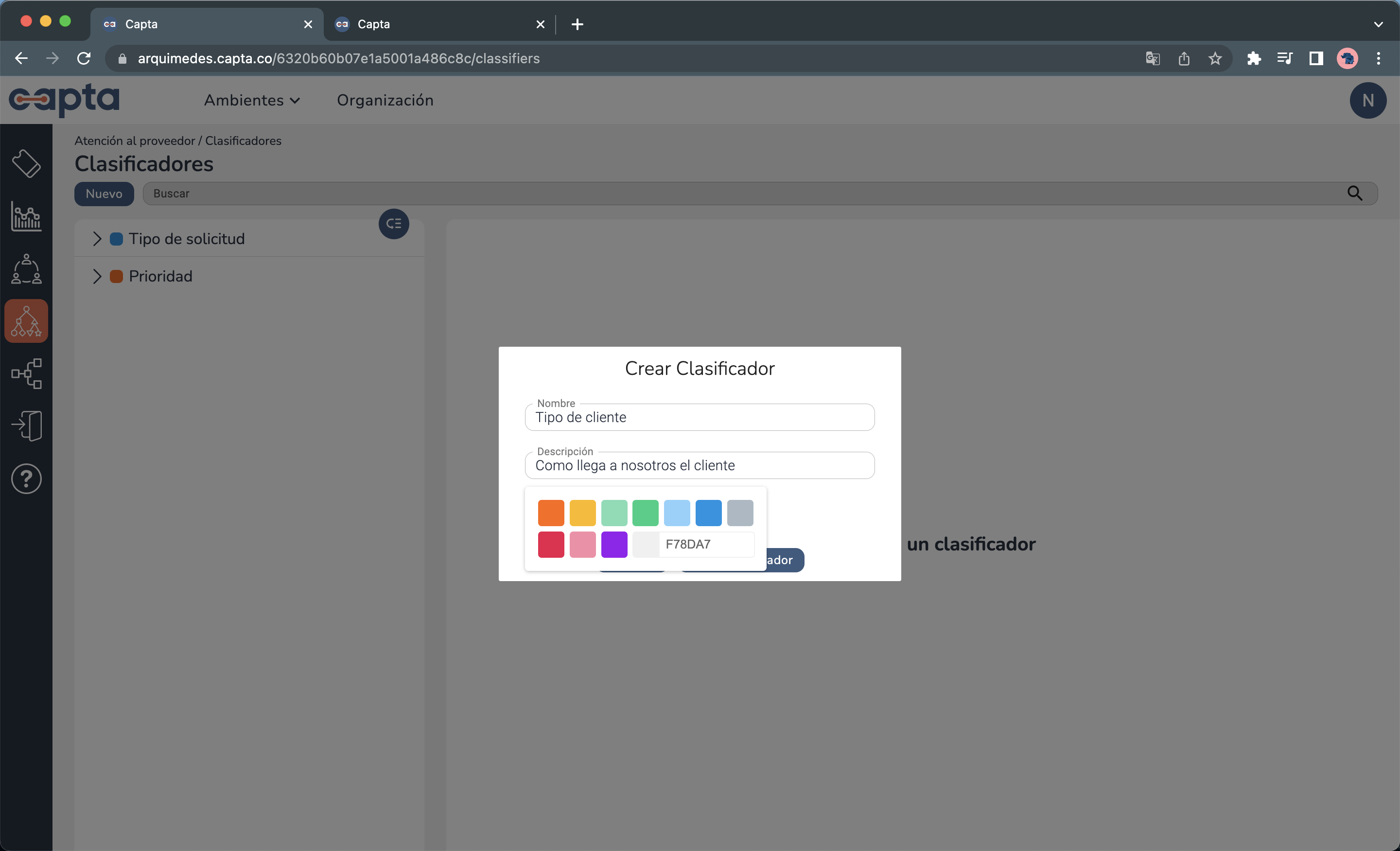Open the Ambientes dropdown menu
This screenshot has width=1400, height=851.
tap(252, 100)
